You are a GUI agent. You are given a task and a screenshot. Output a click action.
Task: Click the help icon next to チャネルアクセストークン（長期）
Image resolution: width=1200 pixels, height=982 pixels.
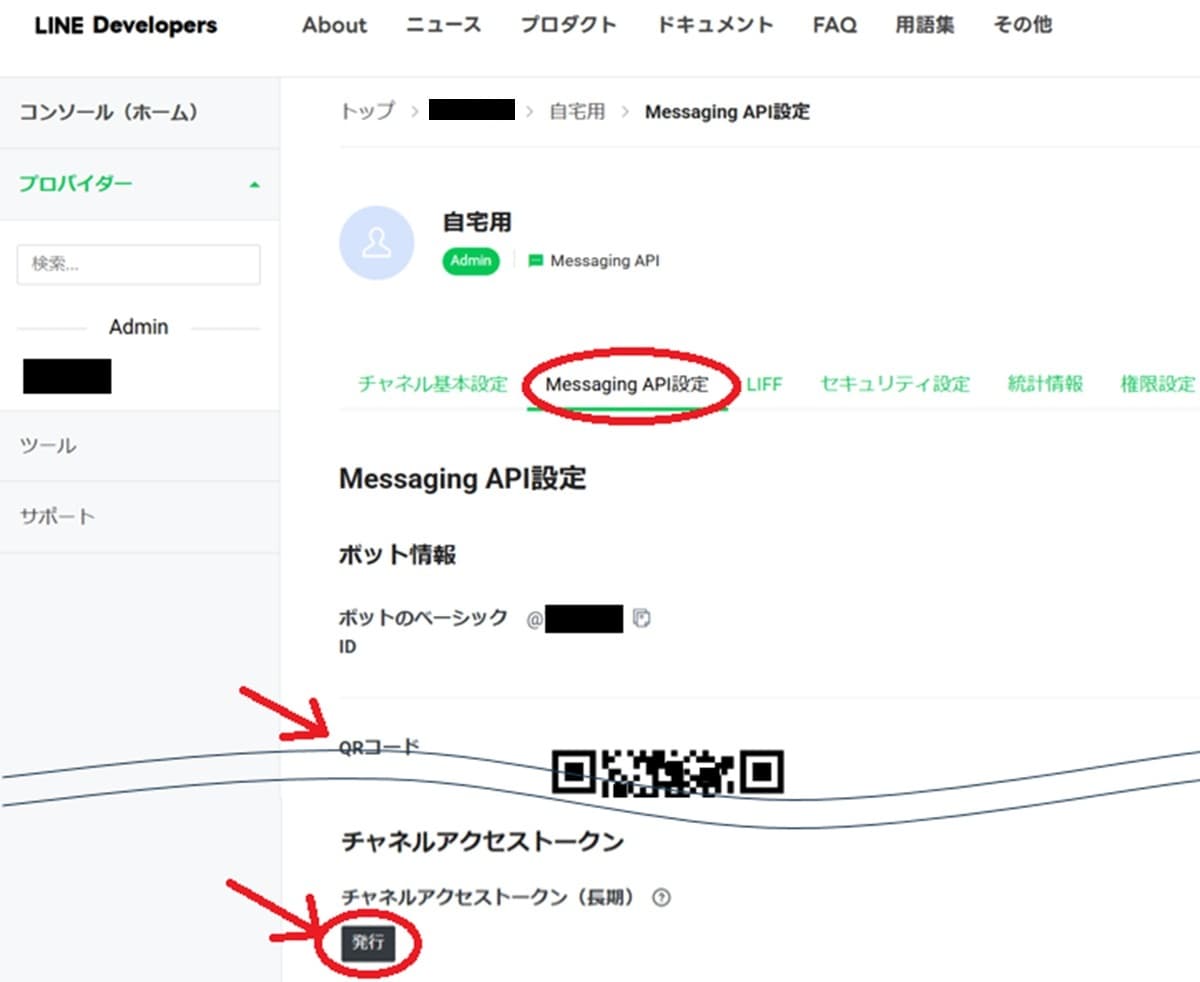click(x=660, y=898)
